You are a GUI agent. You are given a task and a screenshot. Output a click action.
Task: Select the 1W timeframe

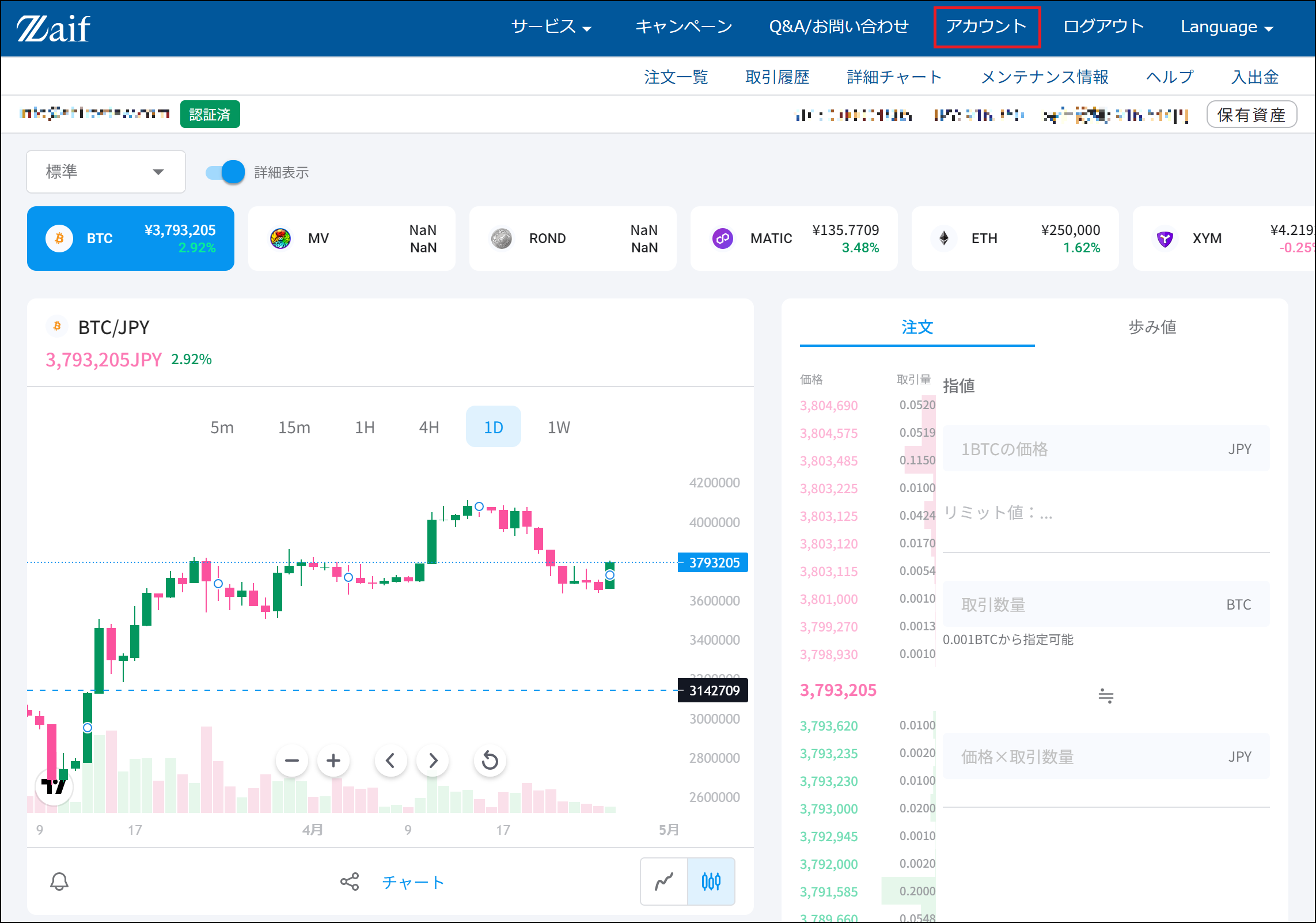tap(559, 427)
